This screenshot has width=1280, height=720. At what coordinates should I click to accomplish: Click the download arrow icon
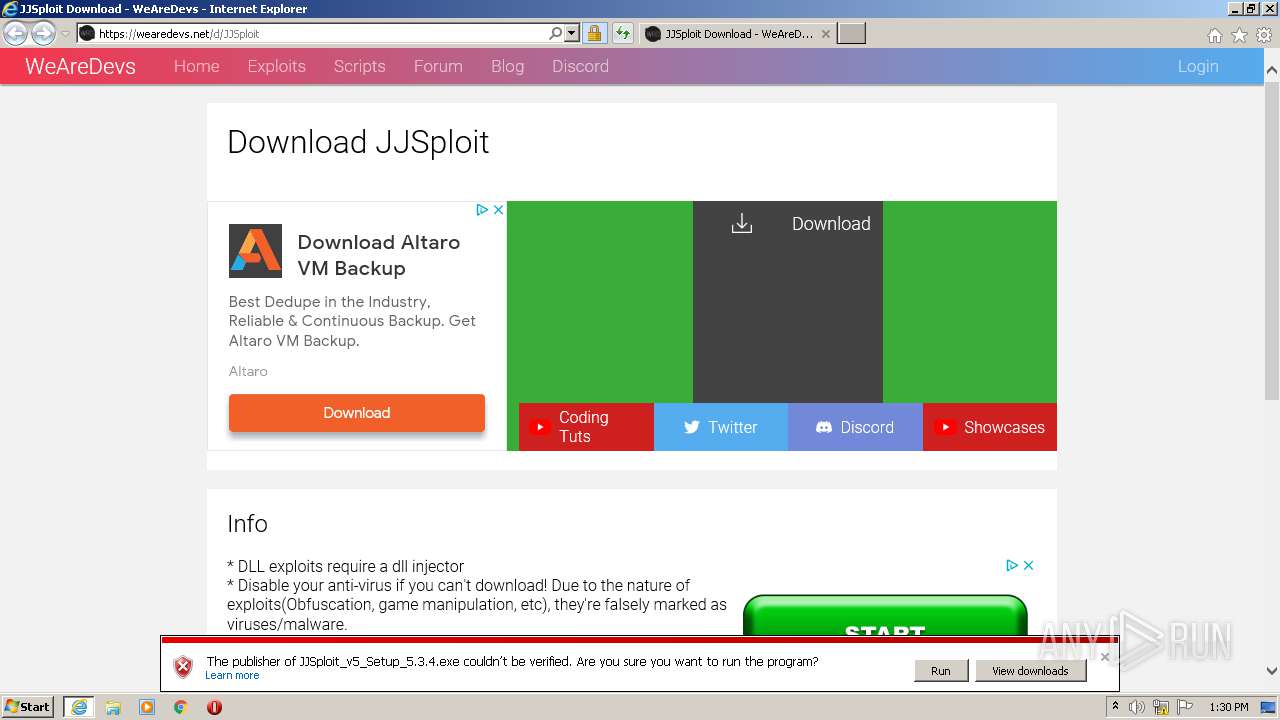(742, 223)
